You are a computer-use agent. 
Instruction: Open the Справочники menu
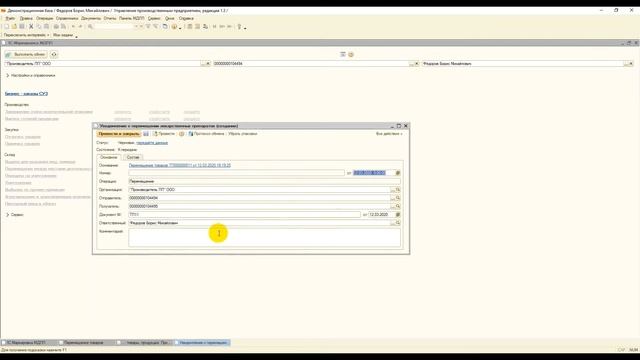click(x=67, y=18)
